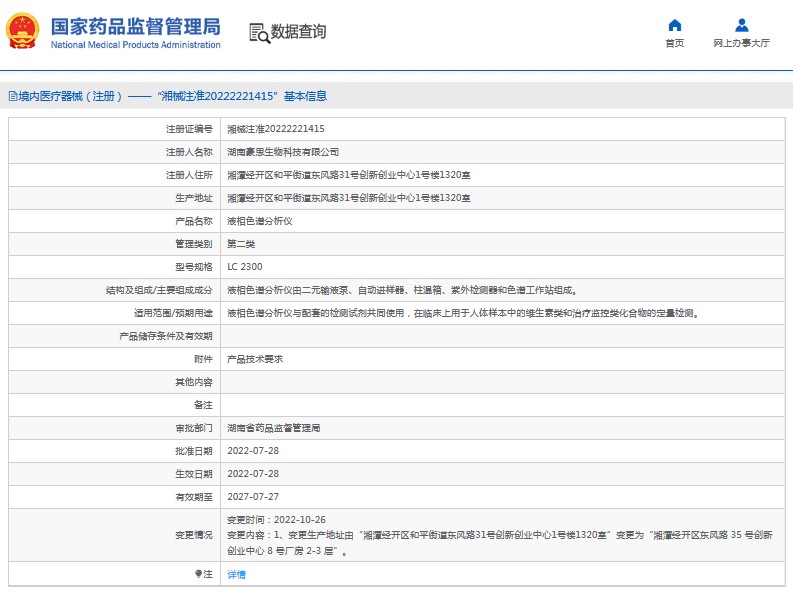
Task: Click the 型号规格 row label
Action: (194, 267)
